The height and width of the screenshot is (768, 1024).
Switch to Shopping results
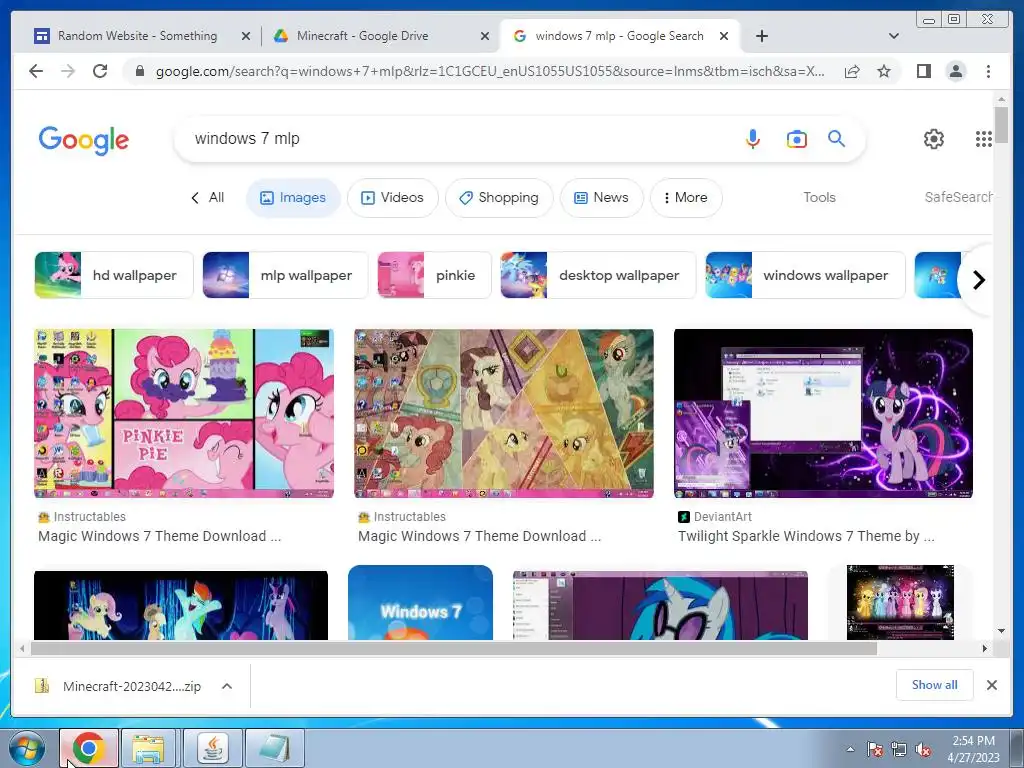pyautogui.click(x=499, y=197)
